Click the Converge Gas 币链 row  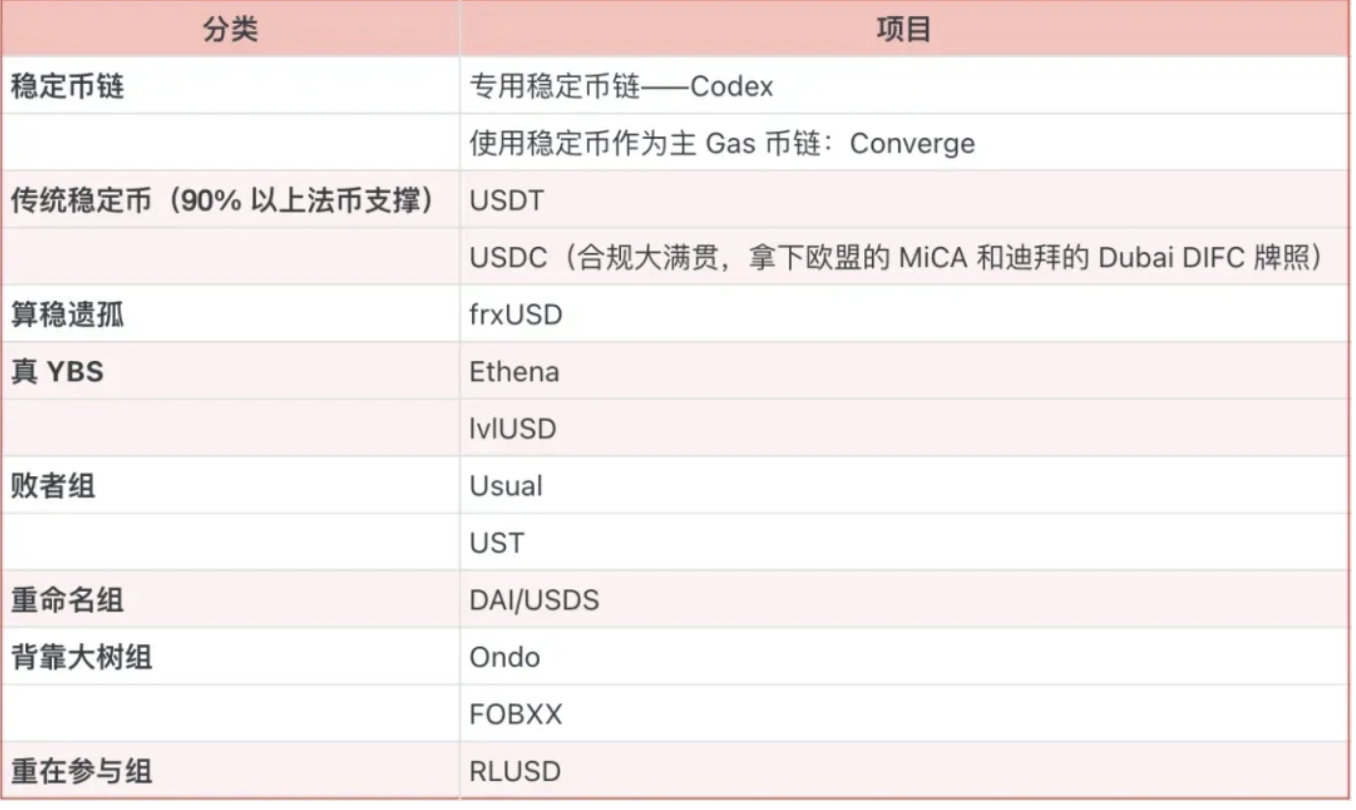(904, 143)
